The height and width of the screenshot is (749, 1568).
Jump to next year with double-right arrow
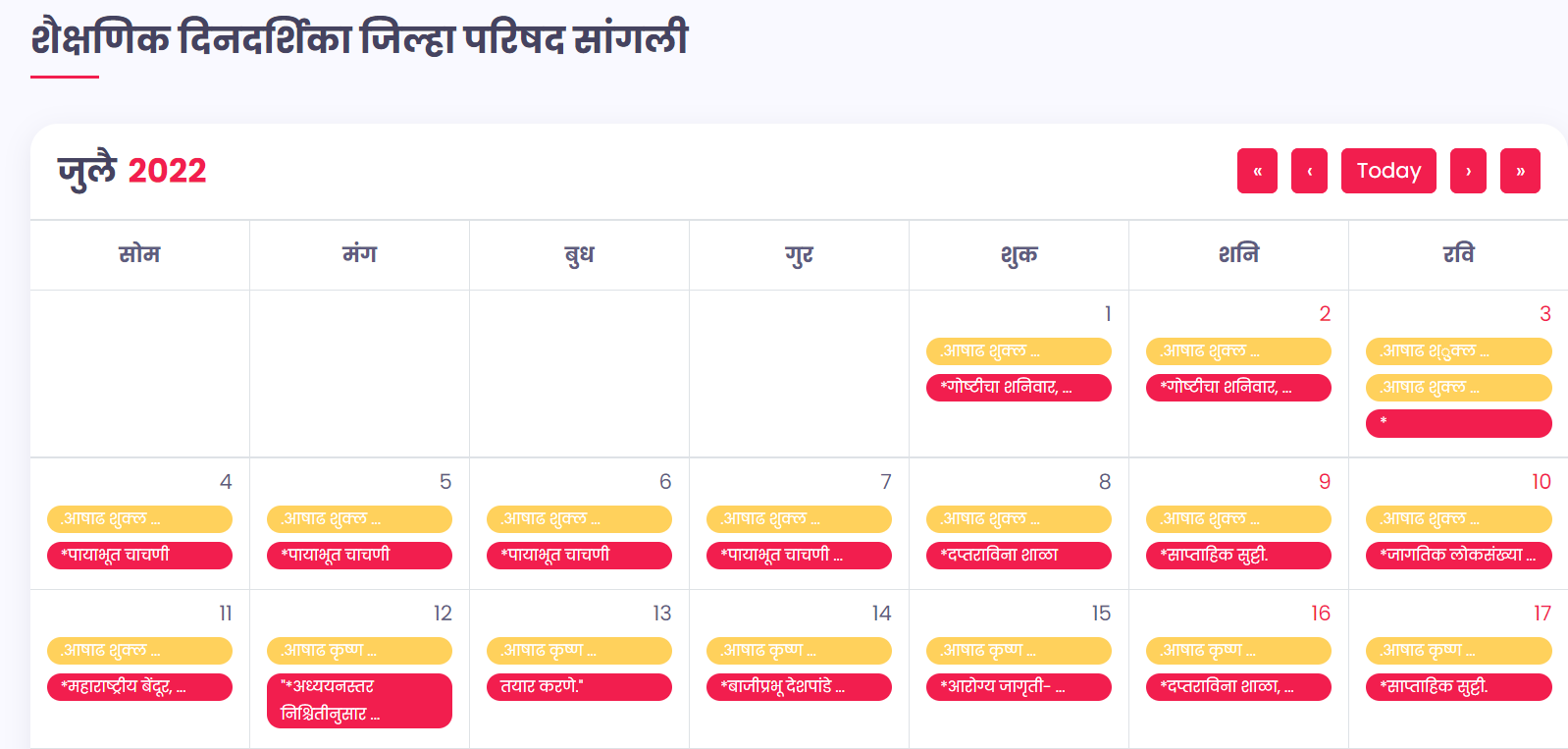click(1520, 171)
